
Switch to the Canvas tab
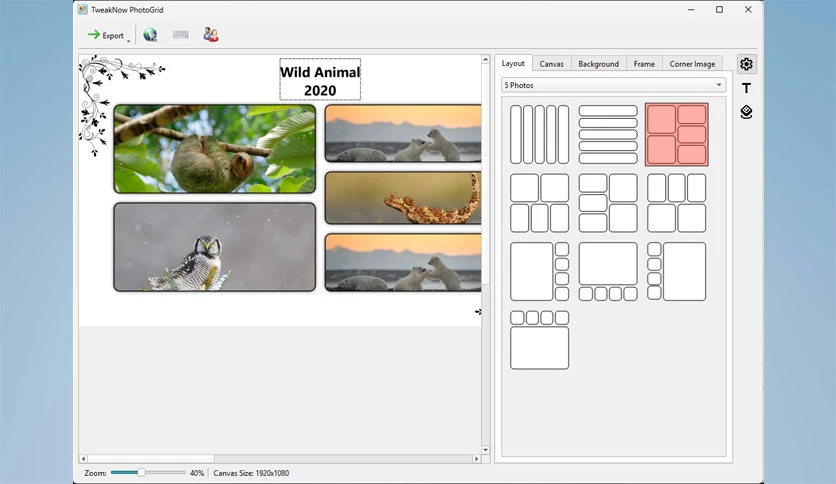pos(551,63)
